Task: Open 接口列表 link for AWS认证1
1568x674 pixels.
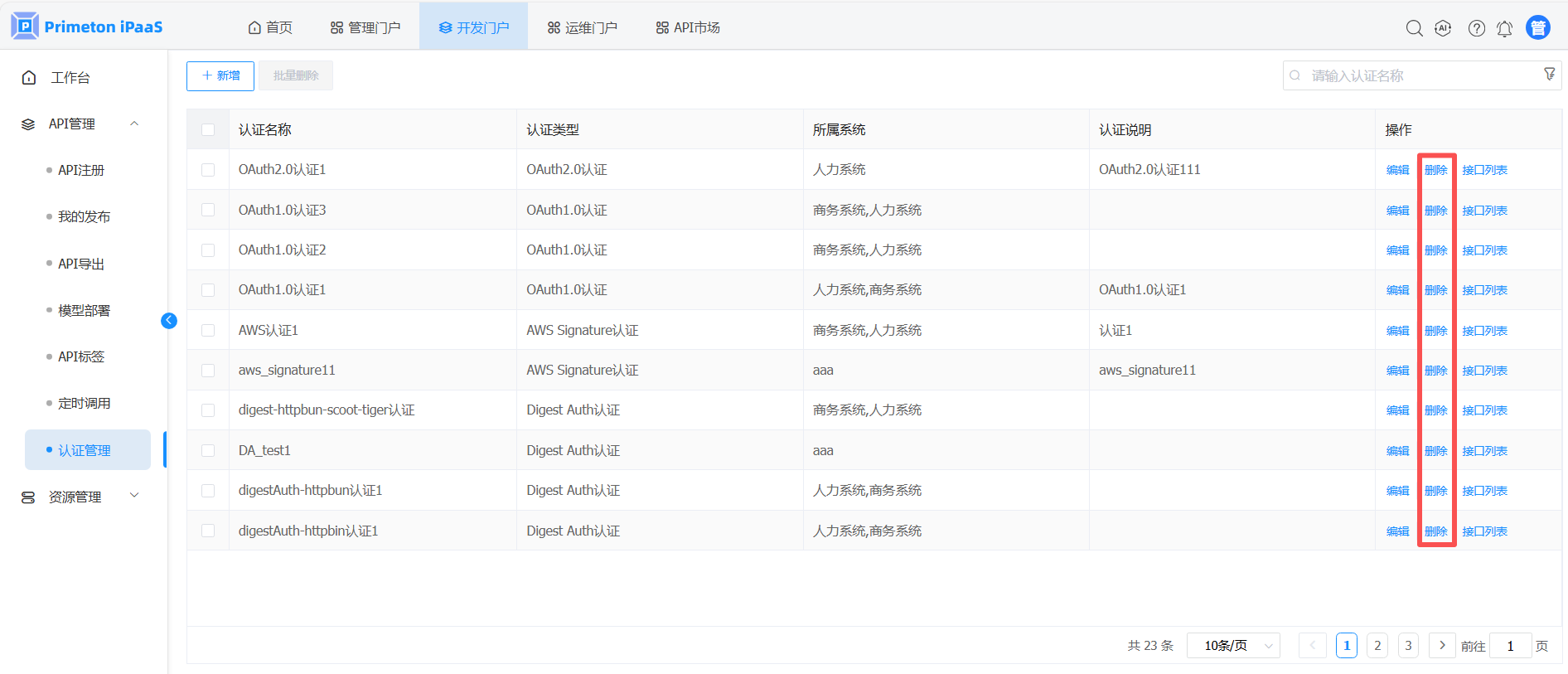Action: click(1484, 331)
